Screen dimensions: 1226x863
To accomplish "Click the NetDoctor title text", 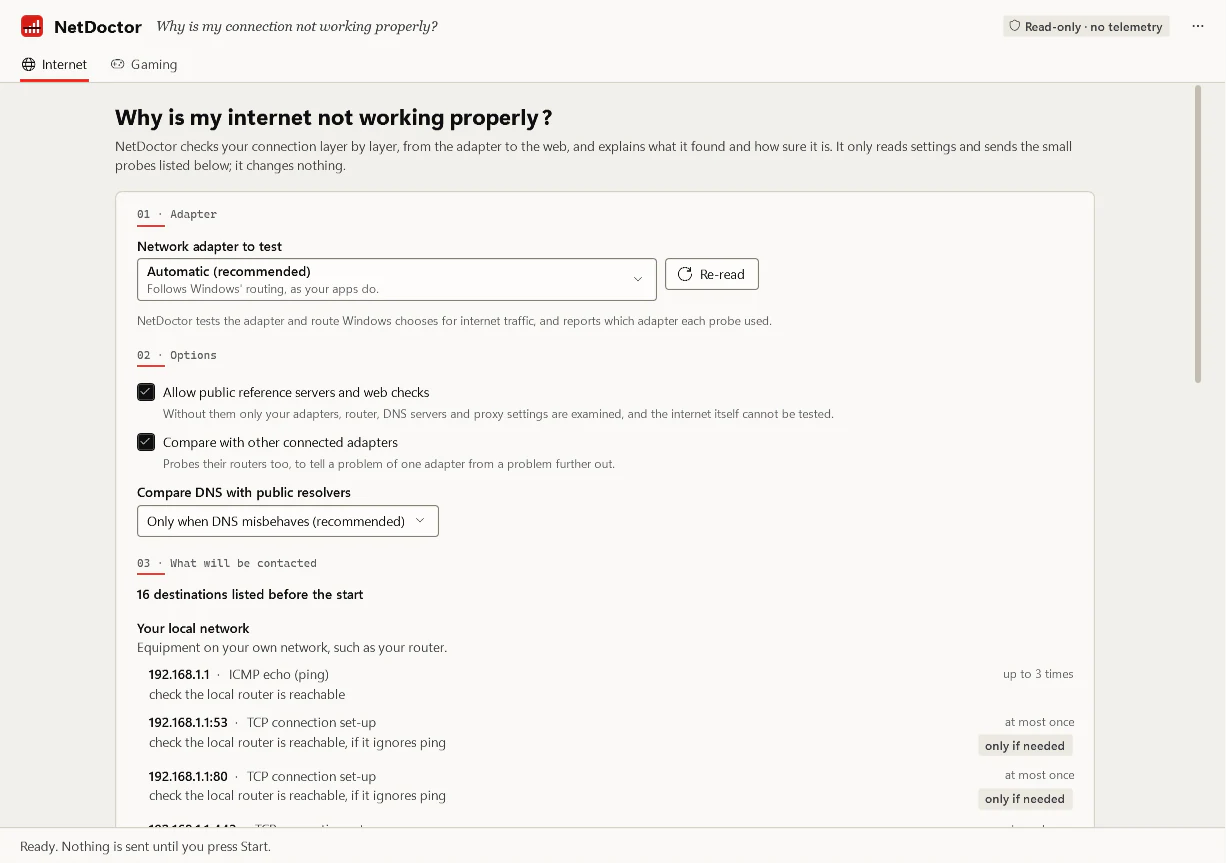I will 98,27.
